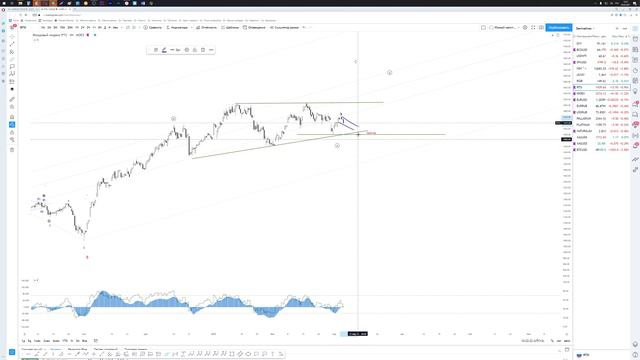The image size is (640, 360).
Task: Open the Compare symbols button
Action: 153,27
